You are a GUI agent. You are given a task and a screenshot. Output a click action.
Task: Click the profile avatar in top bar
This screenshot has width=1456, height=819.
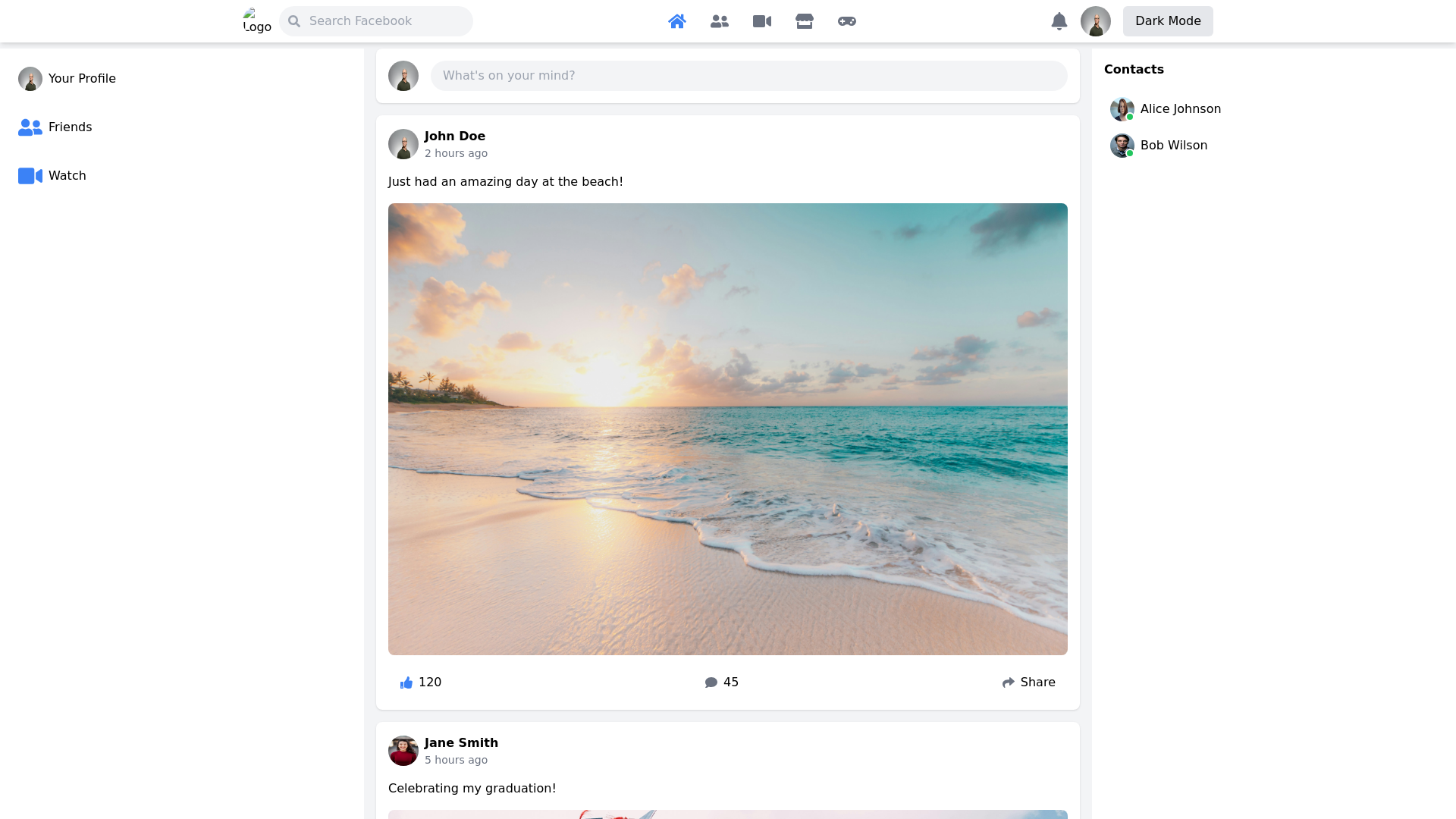1096,21
